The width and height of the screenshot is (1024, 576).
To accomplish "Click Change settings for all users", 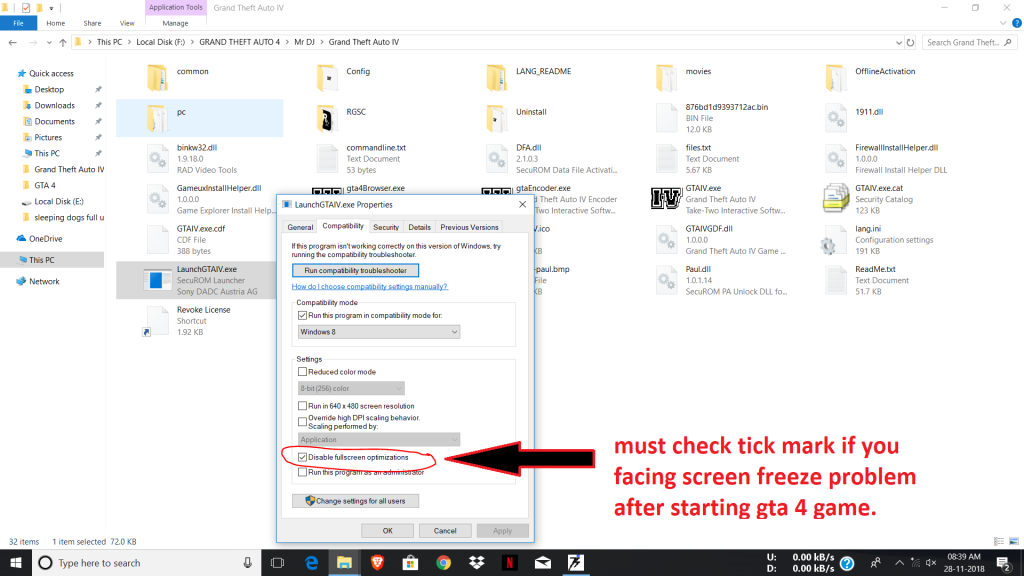I will click(x=355, y=501).
